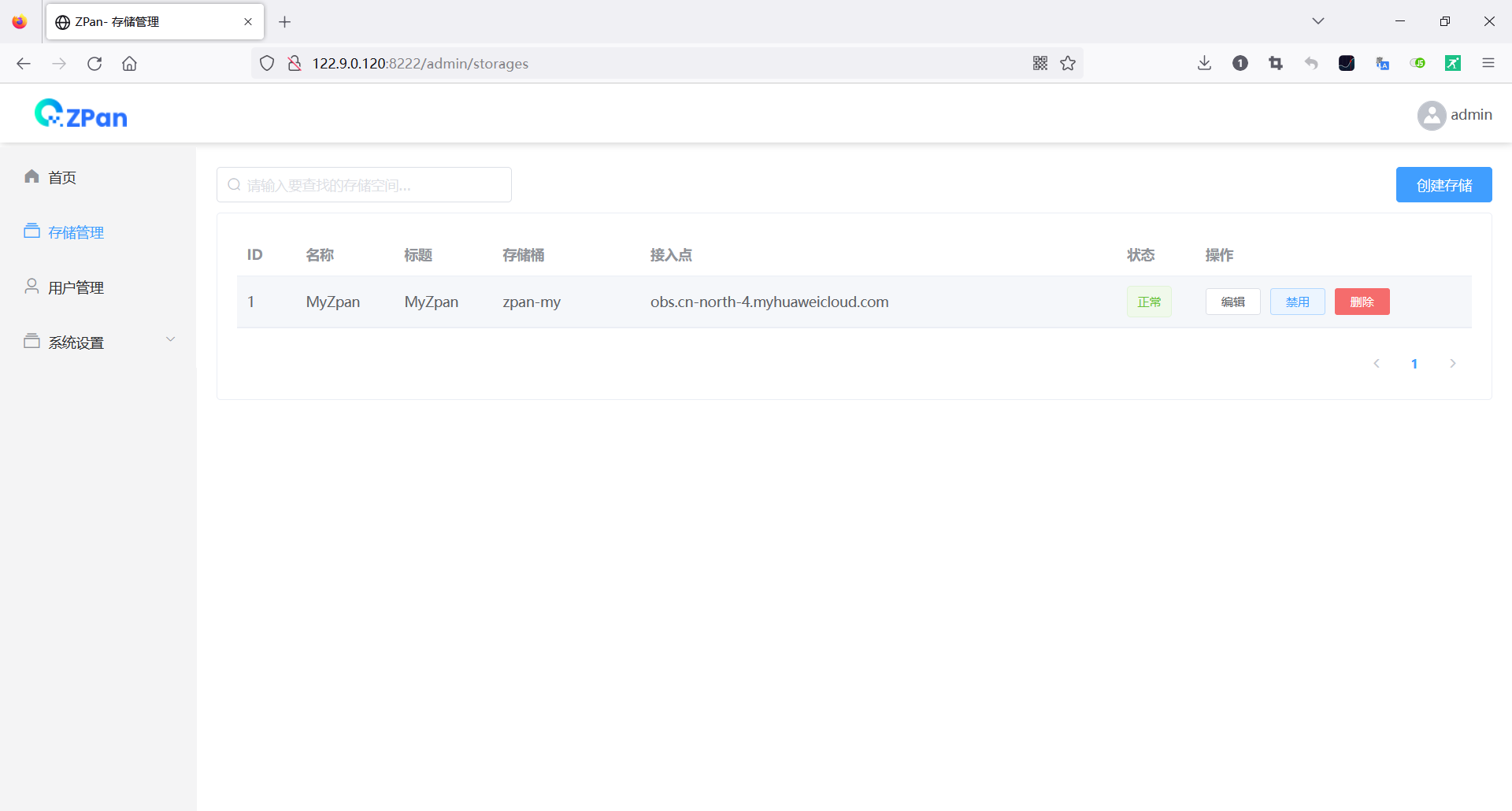
Task: Click the green arrow extension icon
Action: point(1453,64)
